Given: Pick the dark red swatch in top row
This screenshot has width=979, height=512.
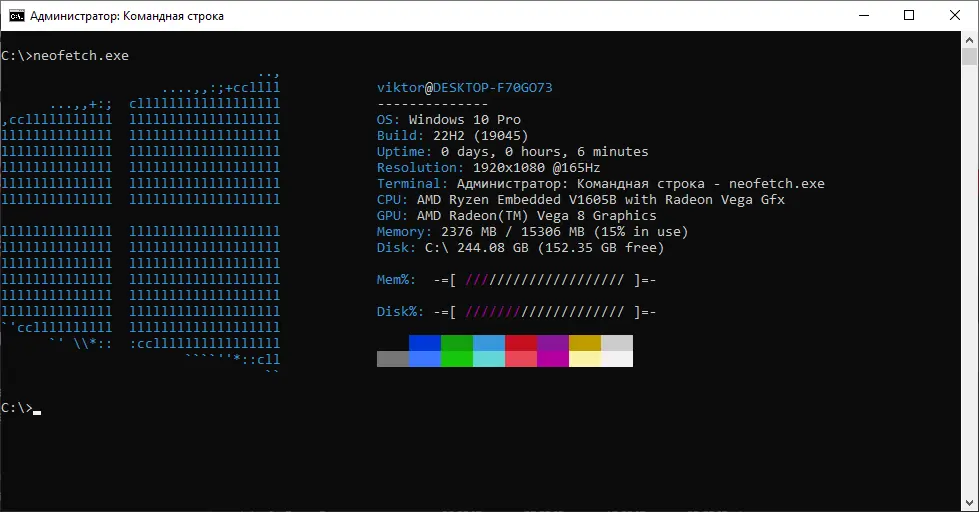Looking at the screenshot, I should coord(521,343).
